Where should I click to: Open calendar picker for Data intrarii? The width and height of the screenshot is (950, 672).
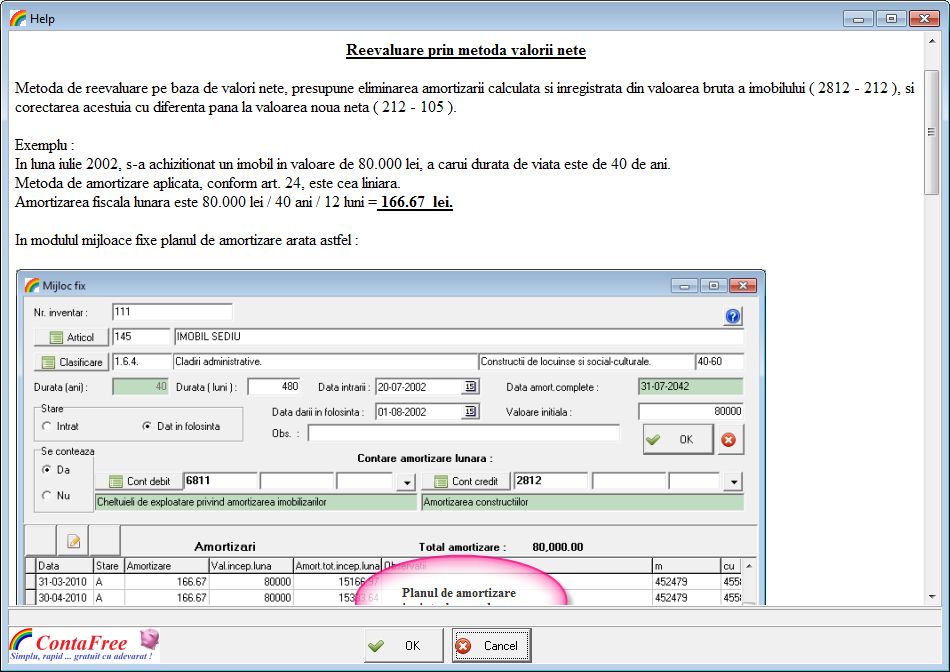point(470,388)
